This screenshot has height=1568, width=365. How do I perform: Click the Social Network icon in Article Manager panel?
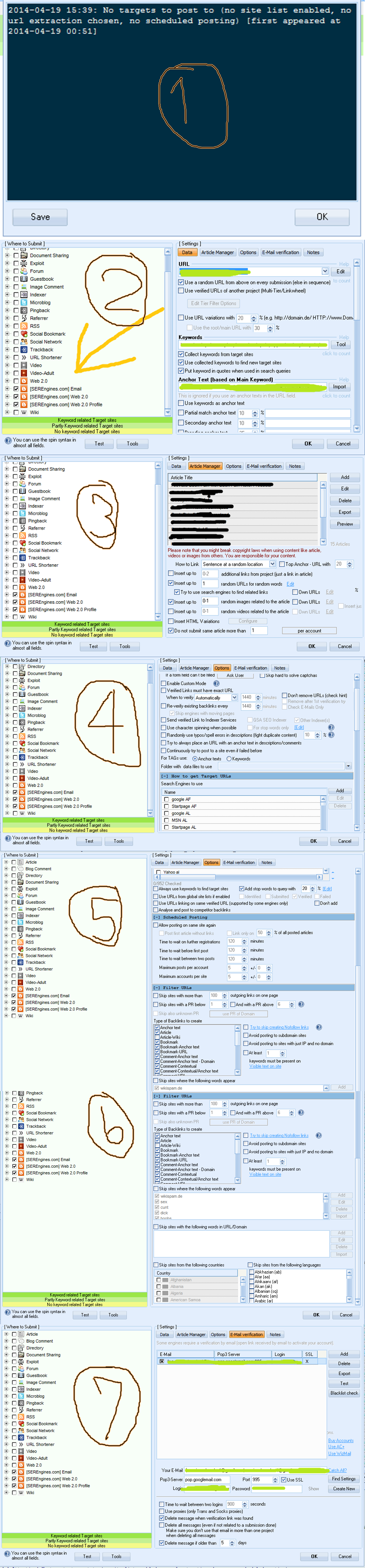coord(22,550)
